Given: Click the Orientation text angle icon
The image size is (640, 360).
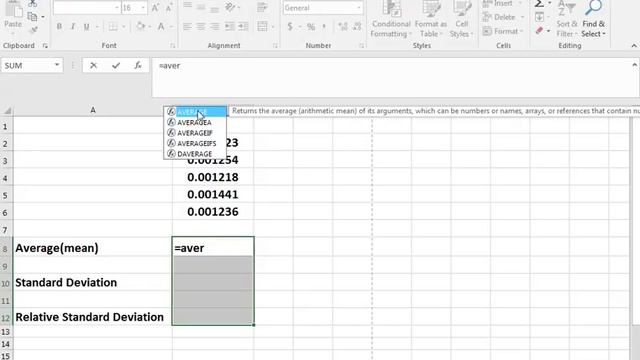Looking at the screenshot, I should (231, 7).
